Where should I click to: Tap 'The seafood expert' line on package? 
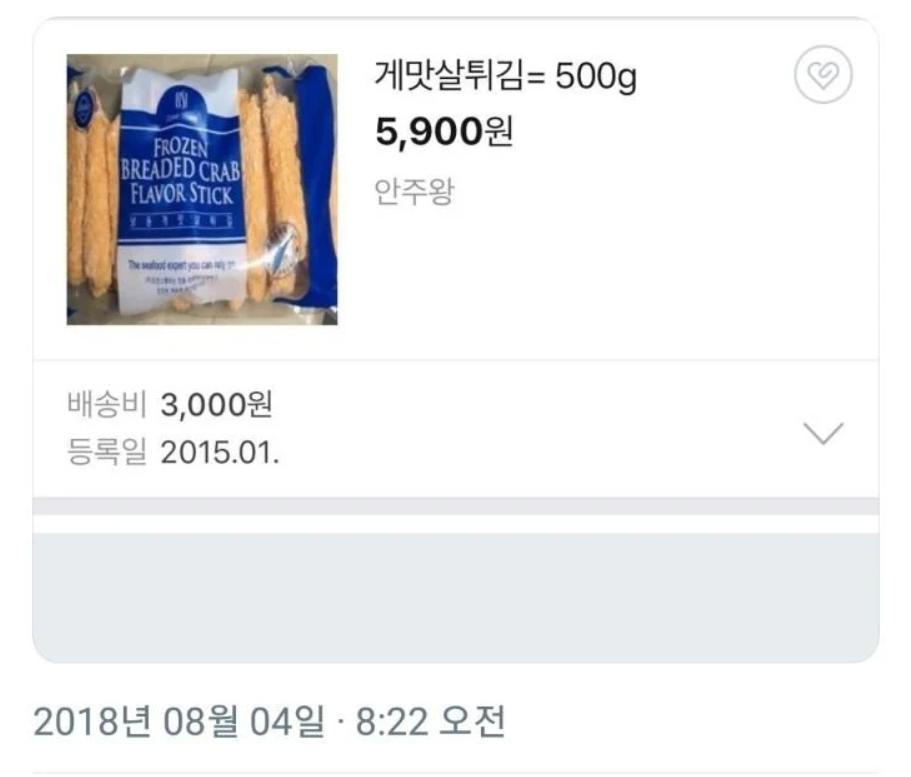tap(181, 265)
